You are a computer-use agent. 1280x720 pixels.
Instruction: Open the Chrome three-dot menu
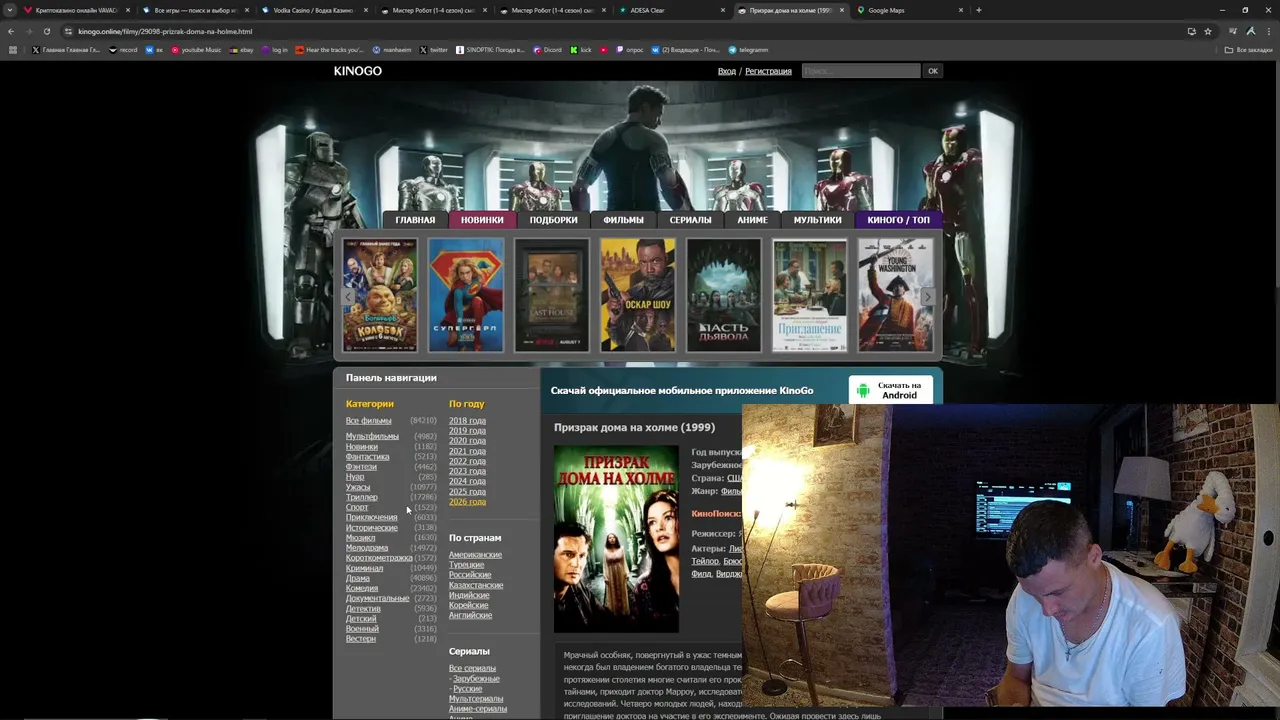(1268, 31)
